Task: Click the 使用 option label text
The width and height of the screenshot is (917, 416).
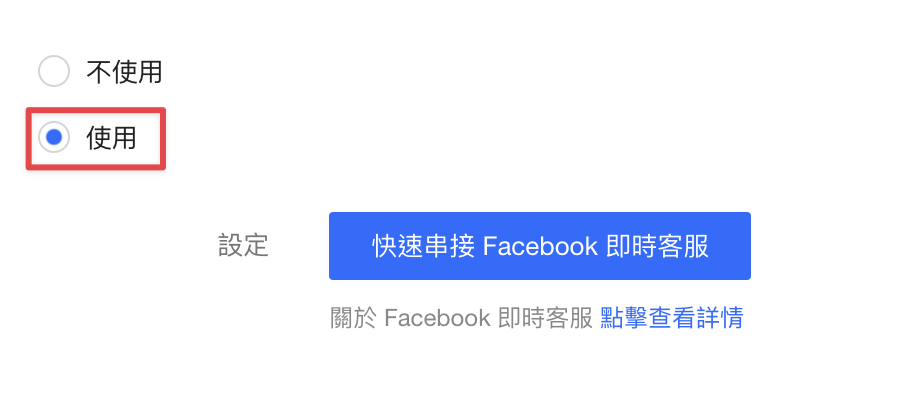Action: coord(111,138)
